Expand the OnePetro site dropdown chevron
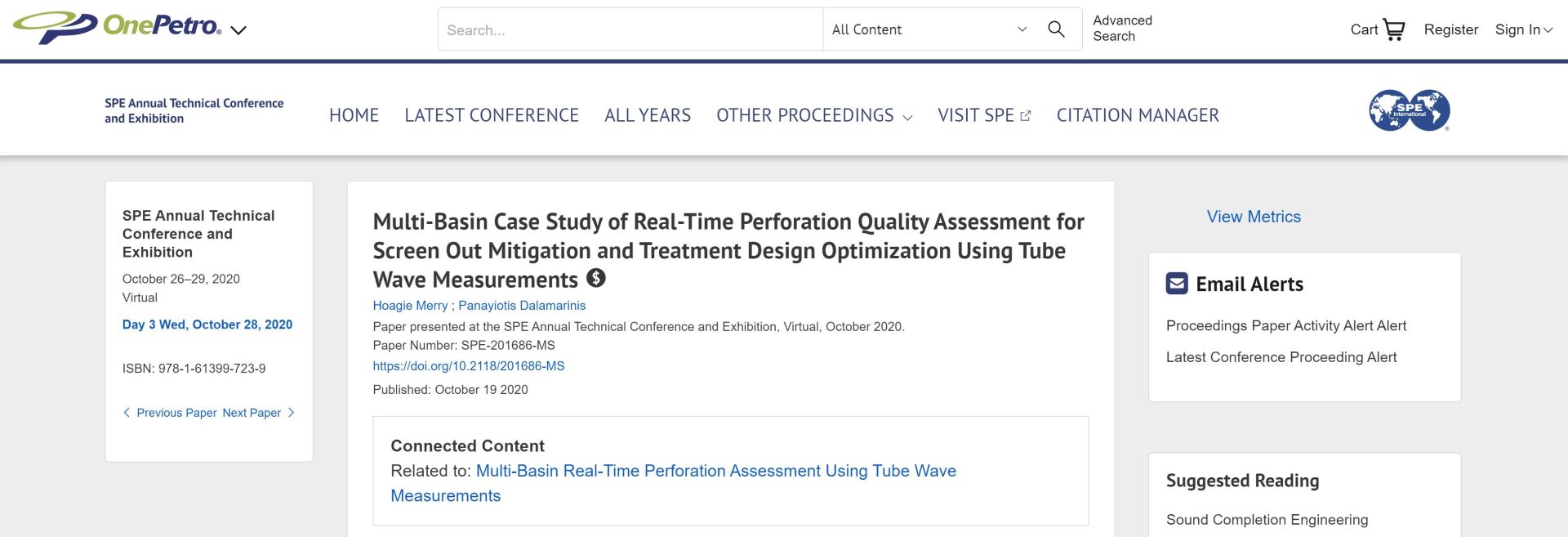The width and height of the screenshot is (1568, 537). click(238, 31)
